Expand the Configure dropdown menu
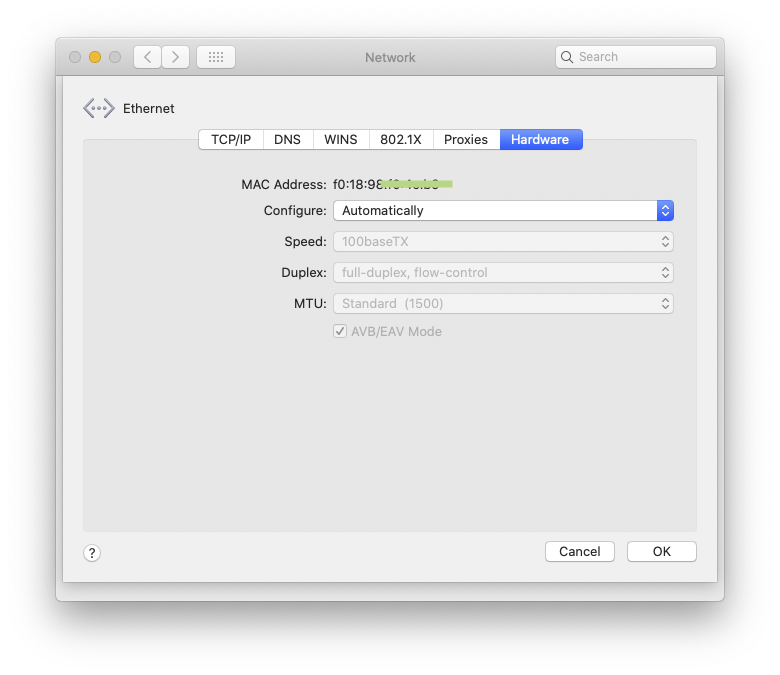Image resolution: width=780 pixels, height=675 pixels. tap(503, 211)
